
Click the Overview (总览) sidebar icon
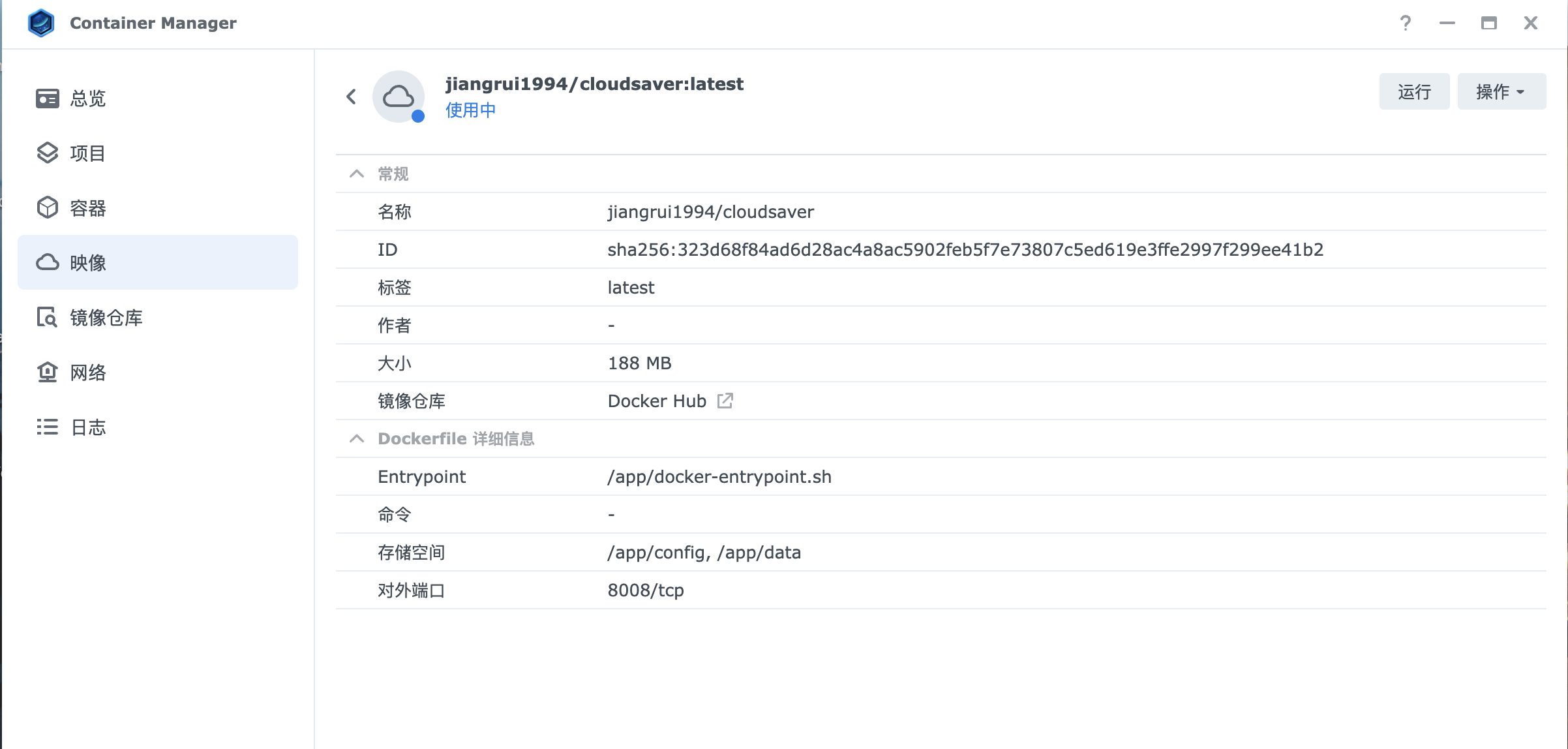pyautogui.click(x=47, y=99)
